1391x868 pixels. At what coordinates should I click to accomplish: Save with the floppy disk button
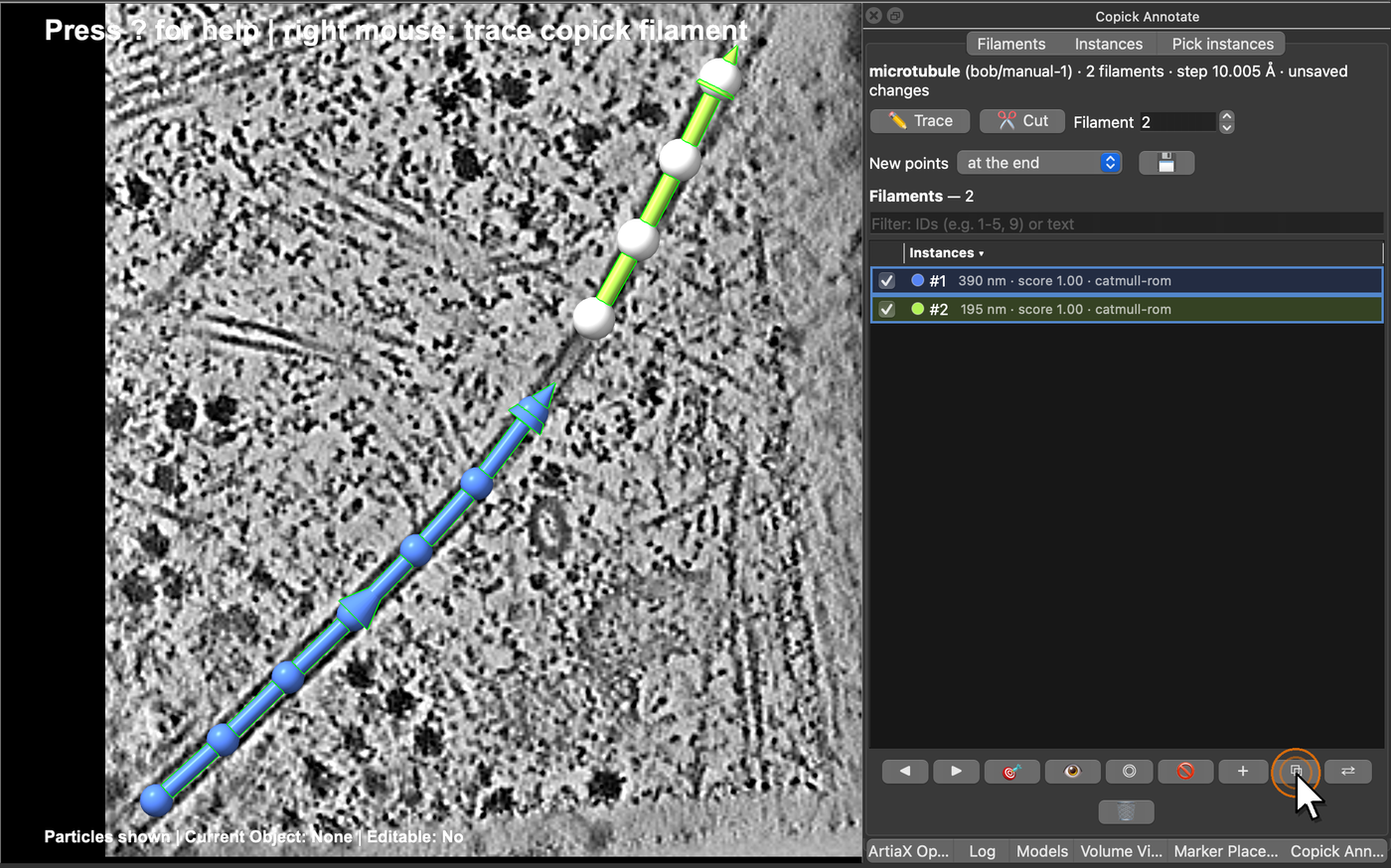1166,163
